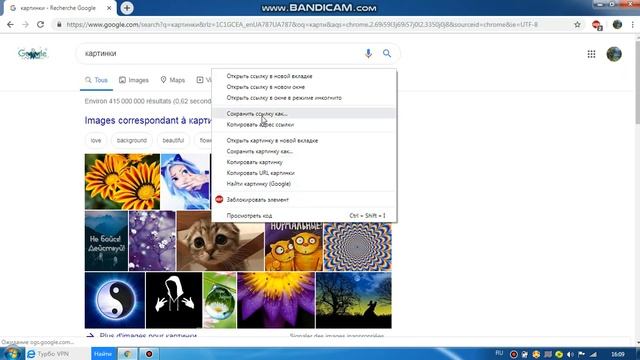This screenshot has height=360, width=640.
Task: Close the картинки - Recherche Google tab
Action: 109,8
